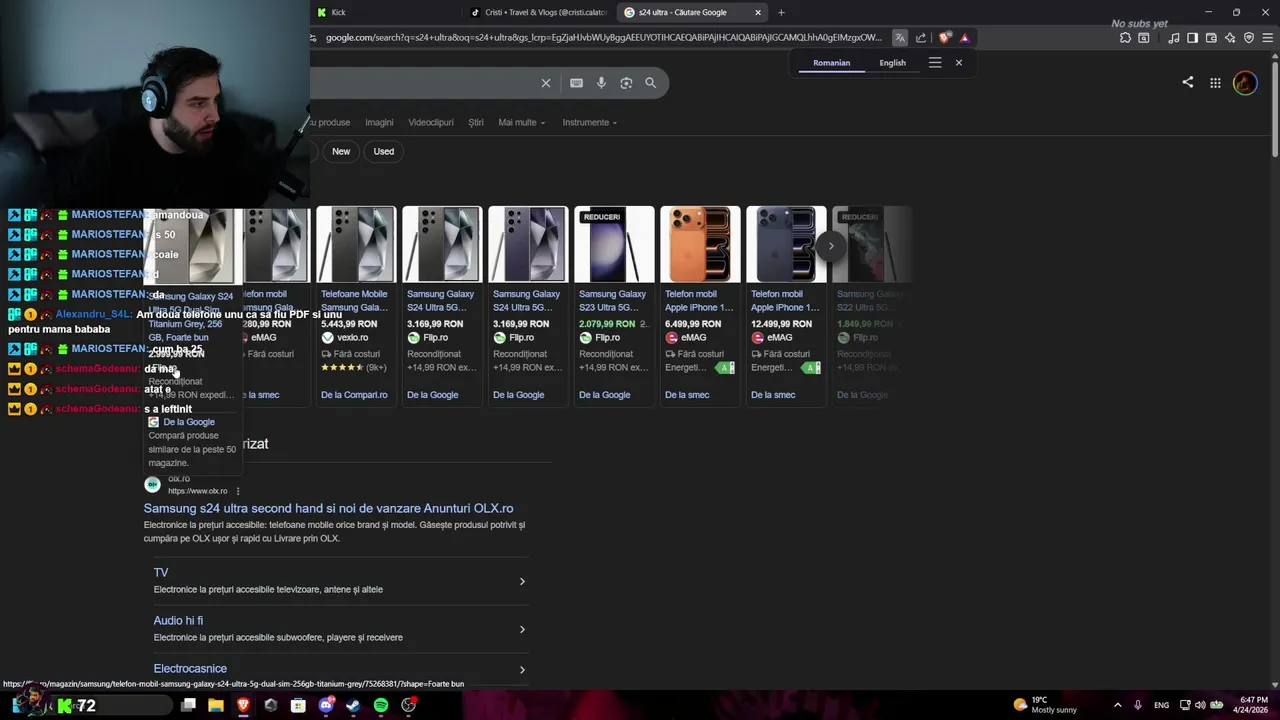Open OBS Studio from the taskbar
The height and width of the screenshot is (720, 1280).
(408, 705)
